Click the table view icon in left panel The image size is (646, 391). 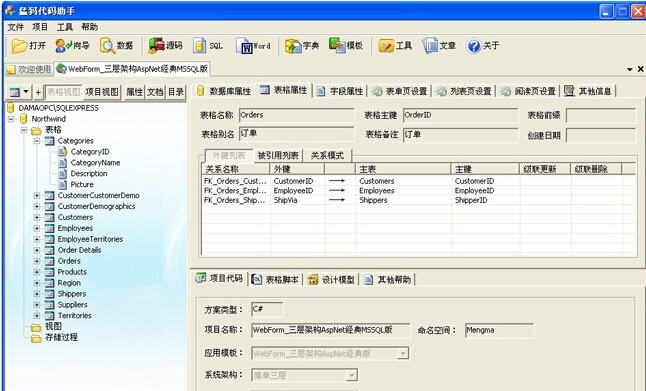(x=15, y=92)
